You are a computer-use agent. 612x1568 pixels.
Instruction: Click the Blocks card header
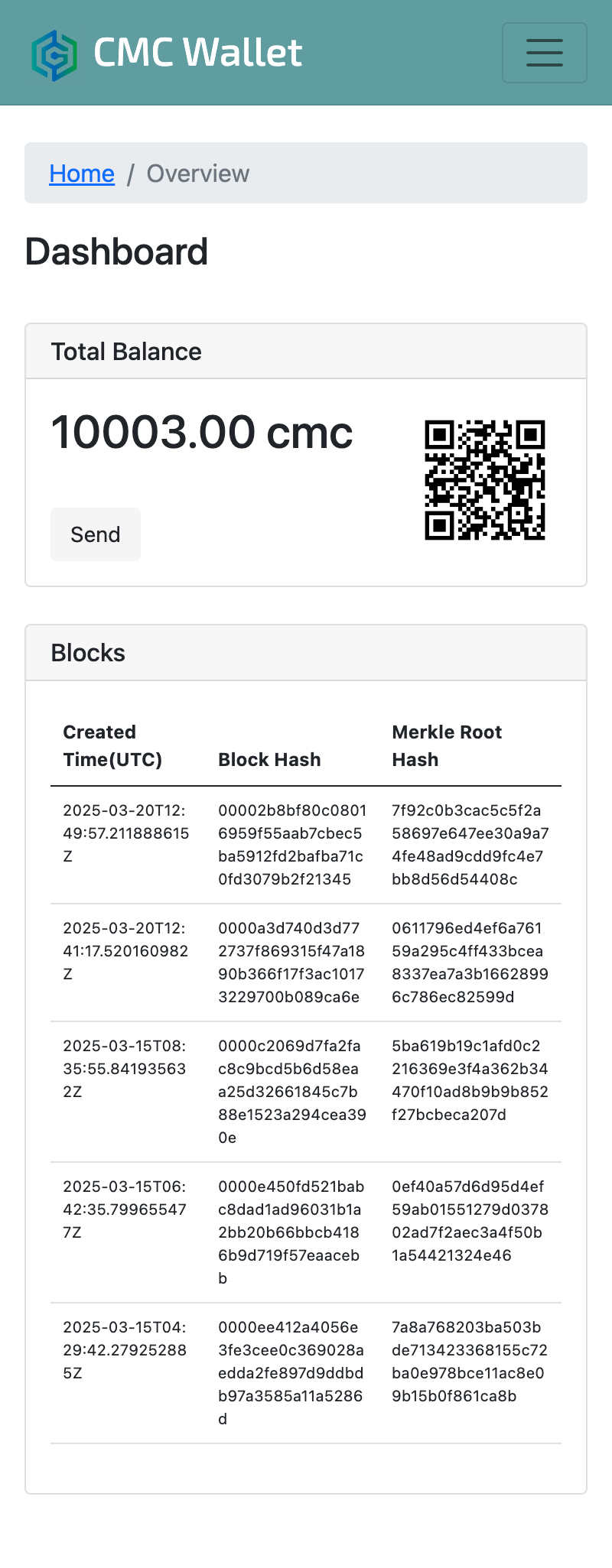pos(306,653)
